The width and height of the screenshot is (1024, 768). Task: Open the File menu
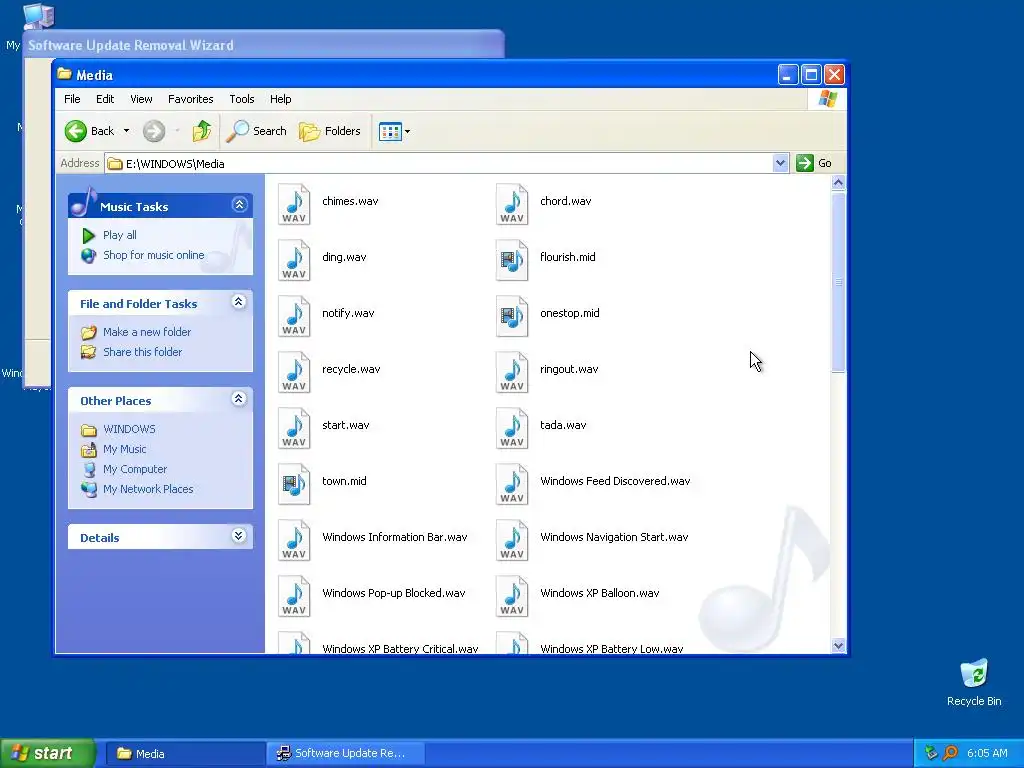tap(72, 99)
